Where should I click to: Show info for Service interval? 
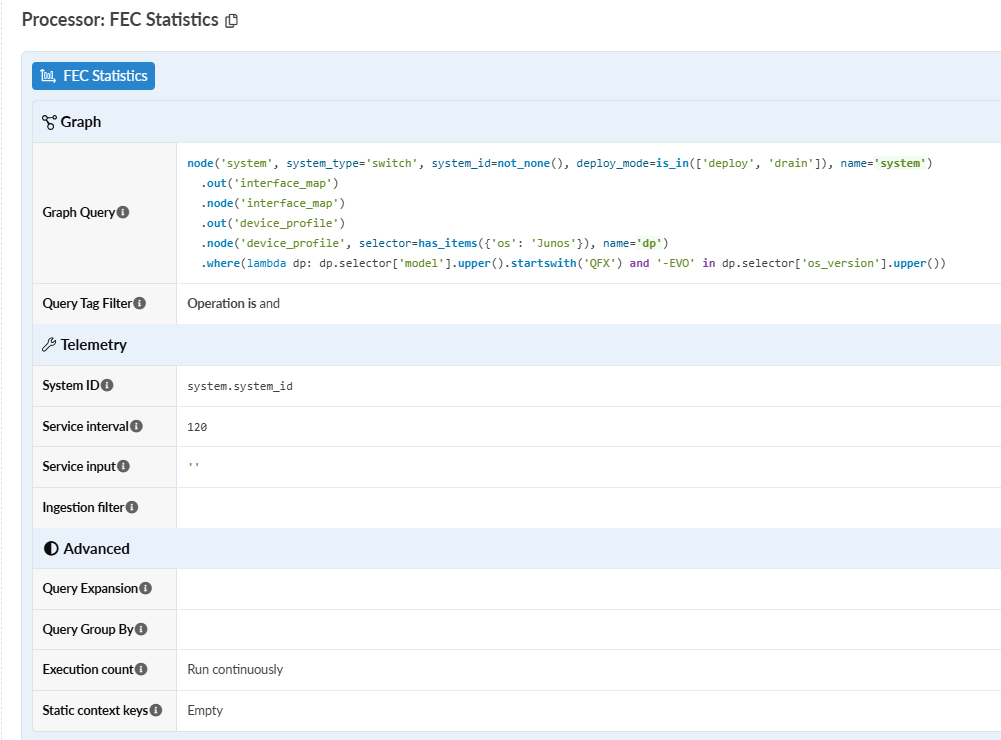pyautogui.click(x=137, y=426)
